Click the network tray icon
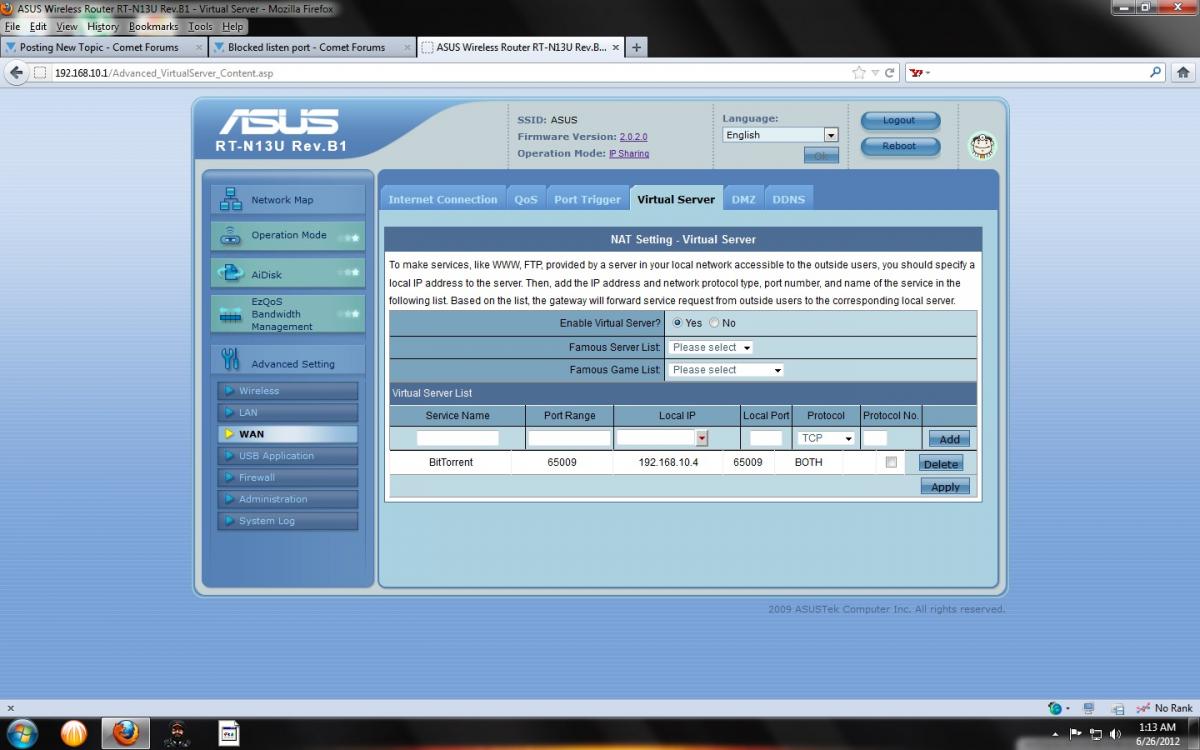Screen dimensions: 1200x750 1096,734
